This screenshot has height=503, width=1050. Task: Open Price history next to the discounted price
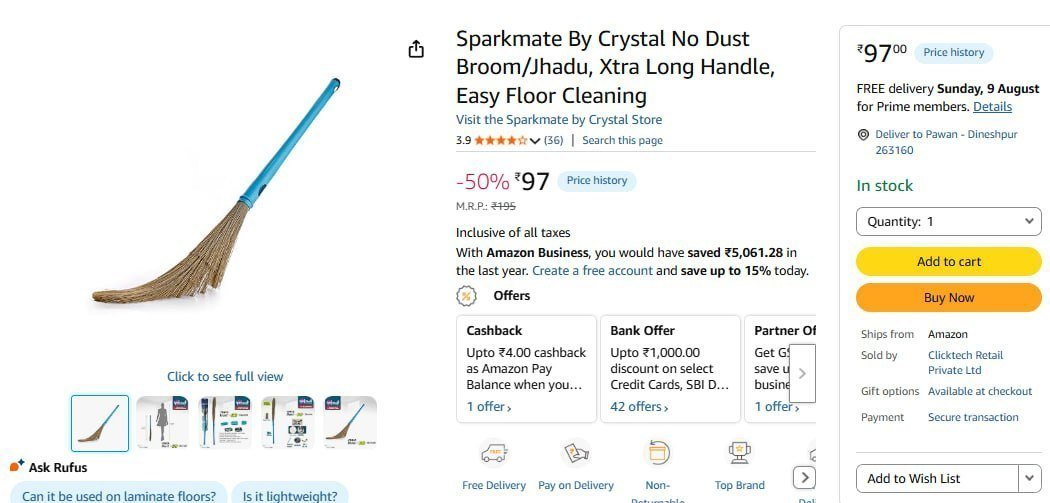tap(597, 181)
